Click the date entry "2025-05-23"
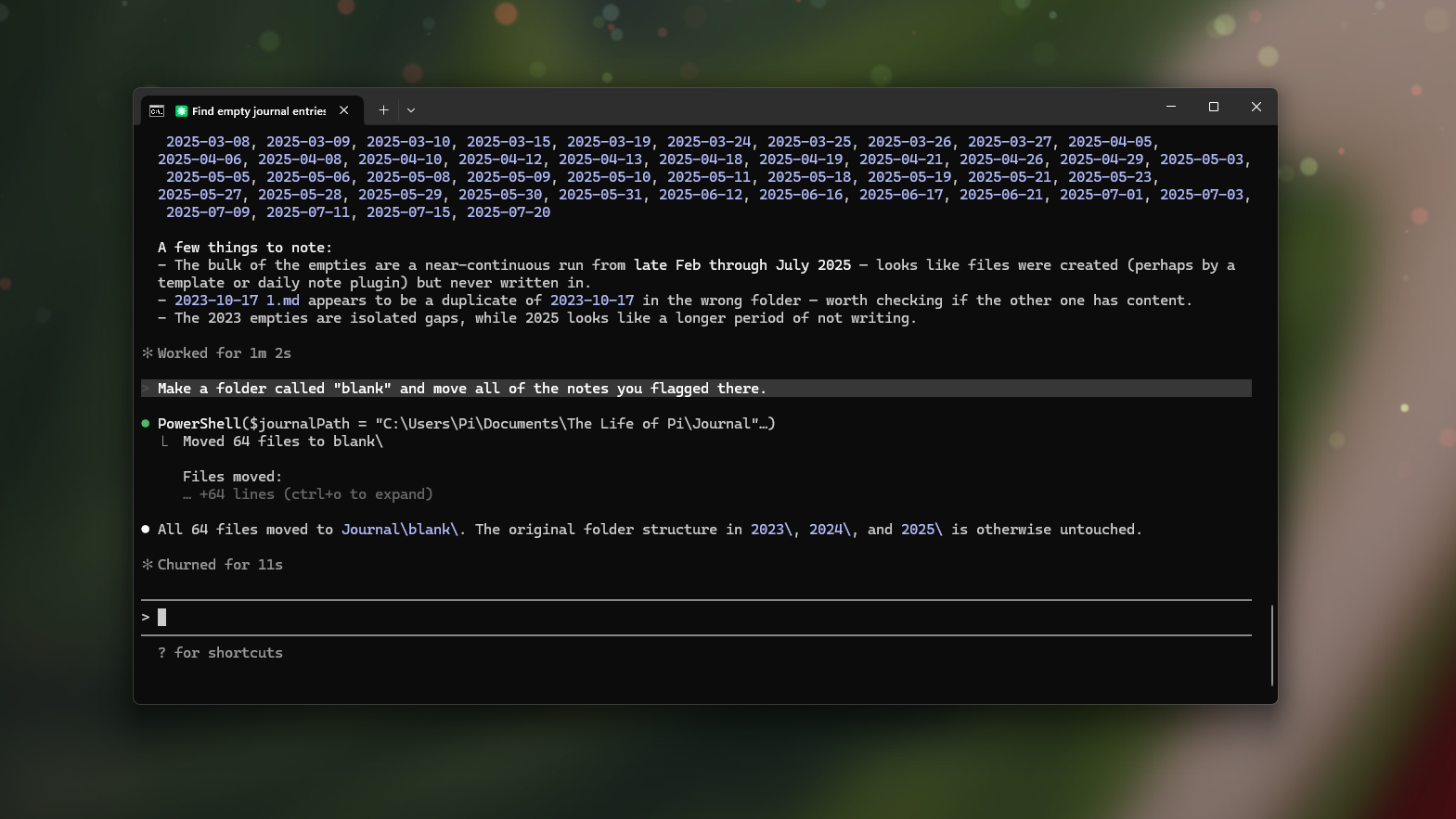 (1110, 177)
